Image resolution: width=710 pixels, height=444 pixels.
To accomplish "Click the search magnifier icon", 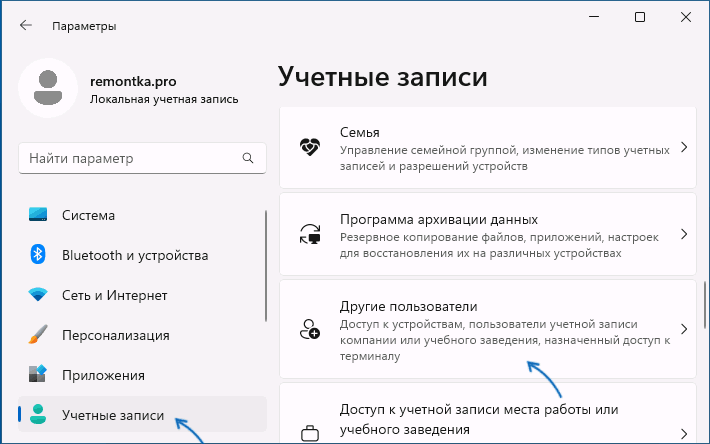I will 248,158.
